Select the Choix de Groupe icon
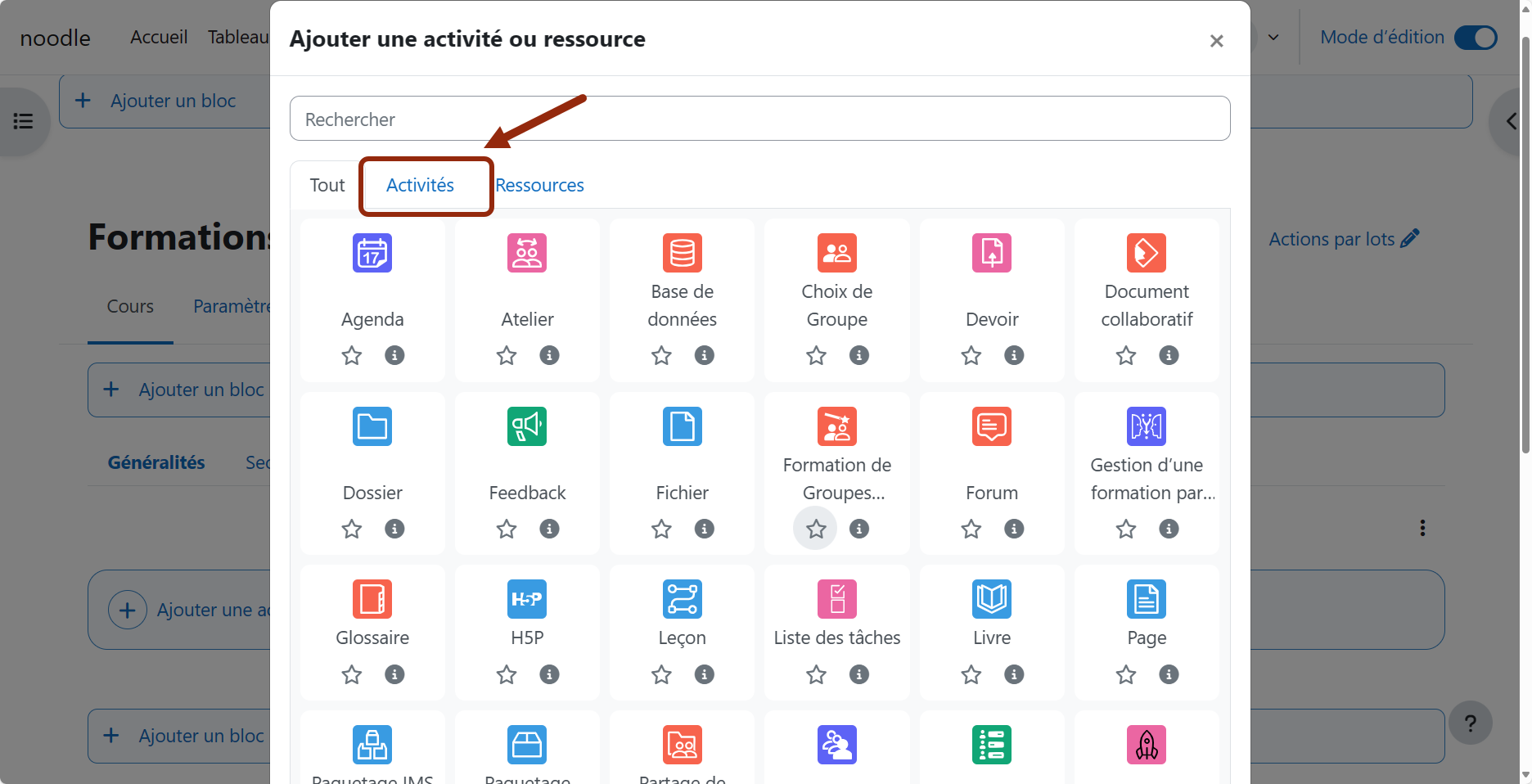The height and width of the screenshot is (784, 1532). point(836,253)
